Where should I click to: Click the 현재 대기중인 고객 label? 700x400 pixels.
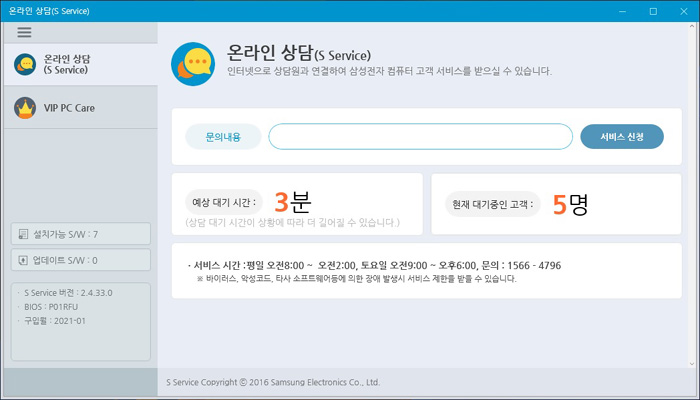coord(492,204)
